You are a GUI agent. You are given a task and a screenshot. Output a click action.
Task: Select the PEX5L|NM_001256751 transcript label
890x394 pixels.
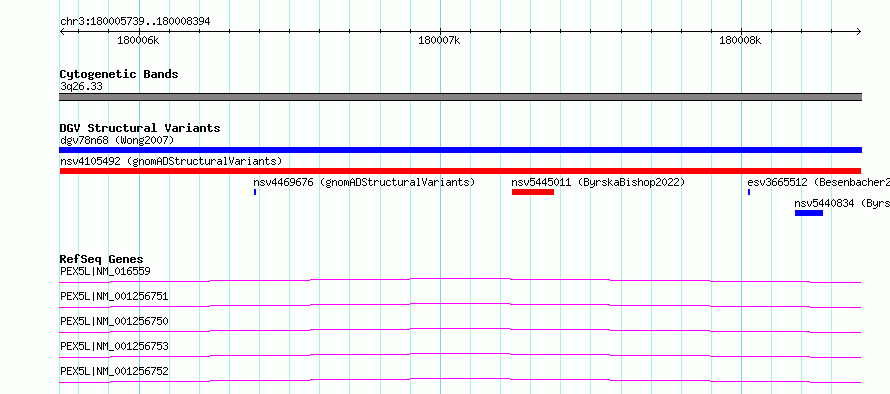[x=114, y=296]
